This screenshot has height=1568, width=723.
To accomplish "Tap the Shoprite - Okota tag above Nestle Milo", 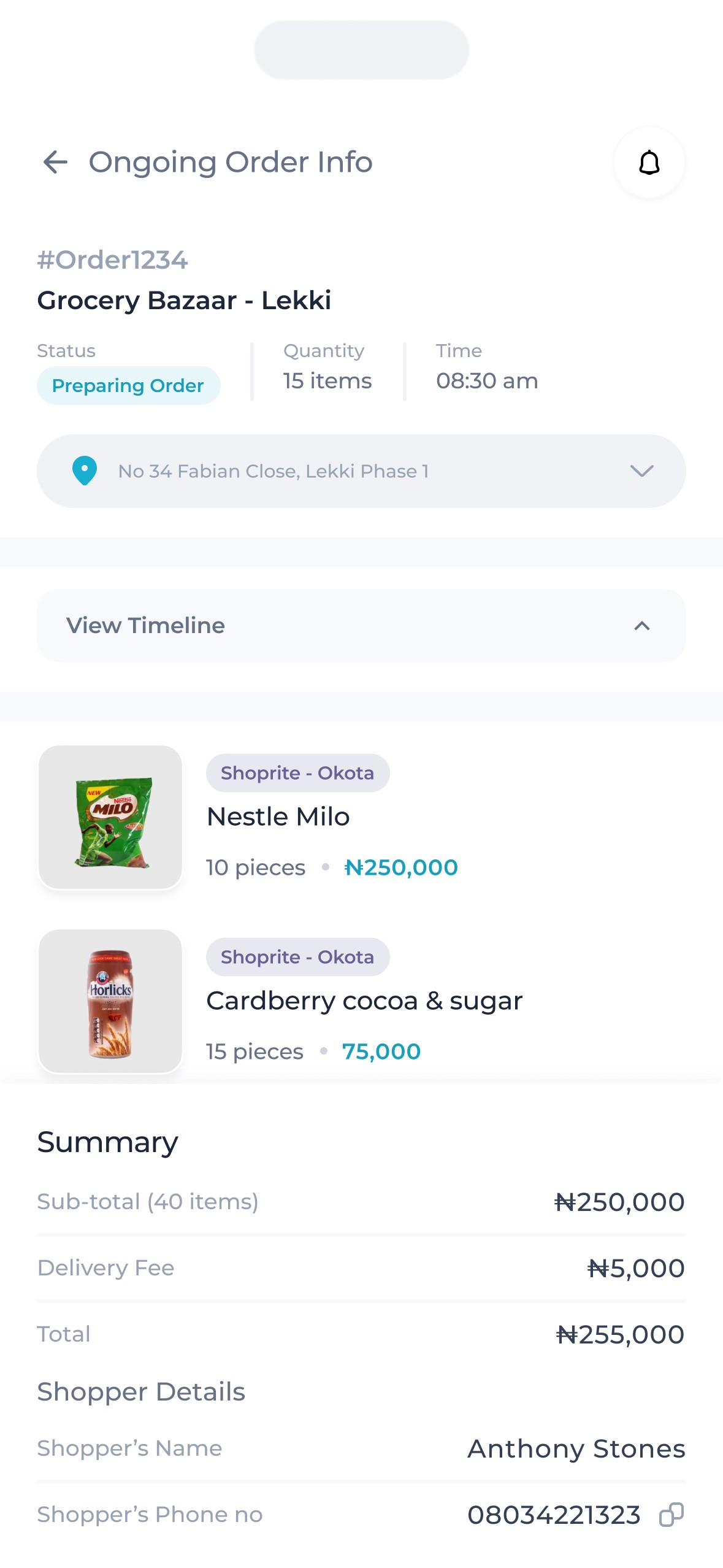I will tap(297, 773).
